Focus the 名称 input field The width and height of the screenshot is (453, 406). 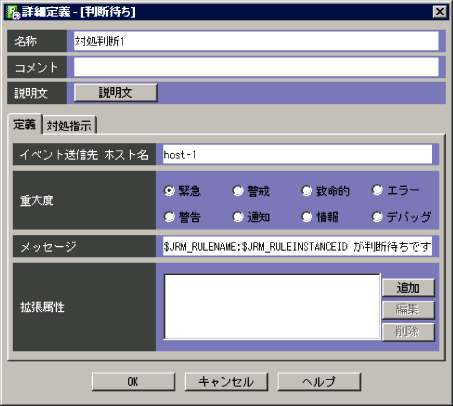[256, 41]
